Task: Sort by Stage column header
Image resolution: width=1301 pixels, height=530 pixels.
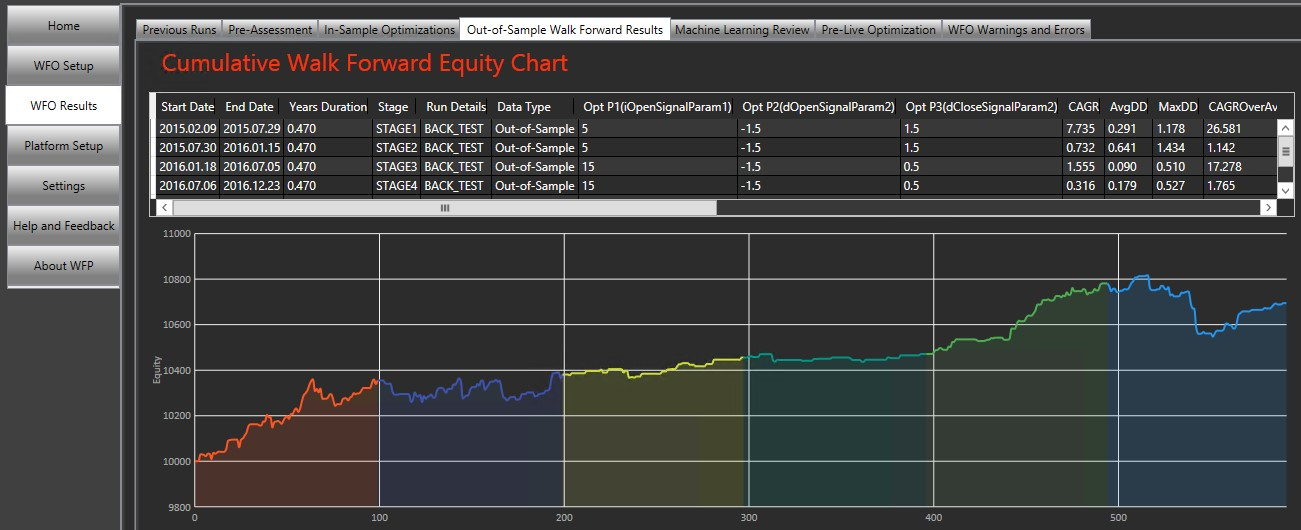Action: [394, 107]
